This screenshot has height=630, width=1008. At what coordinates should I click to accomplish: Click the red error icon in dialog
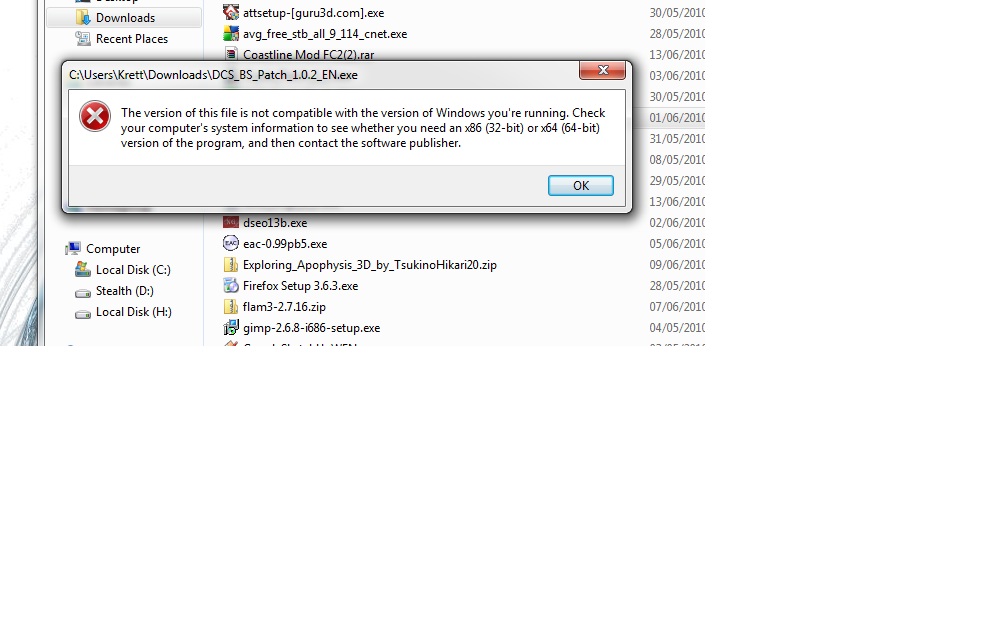[95, 116]
